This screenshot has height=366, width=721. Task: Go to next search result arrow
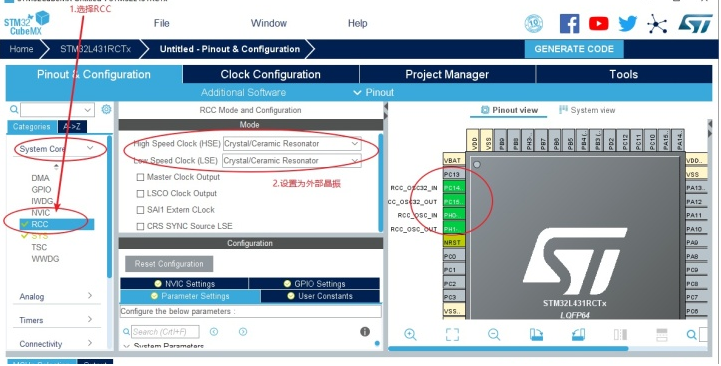click(x=243, y=332)
